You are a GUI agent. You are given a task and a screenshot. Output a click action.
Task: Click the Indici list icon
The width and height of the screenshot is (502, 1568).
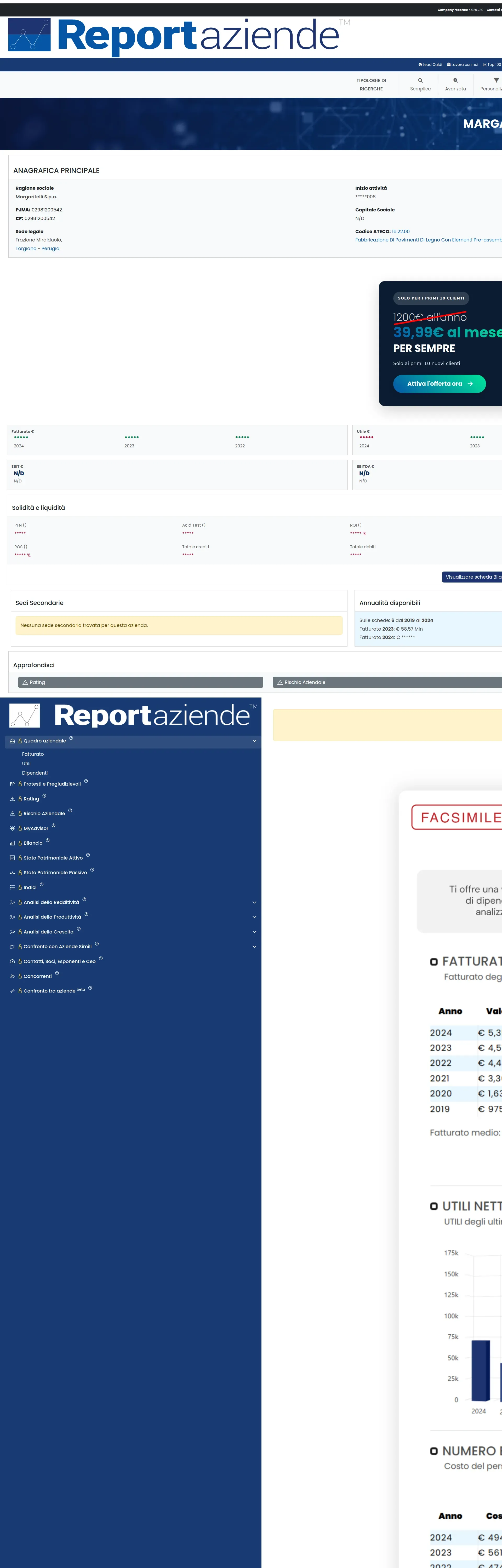(x=12, y=887)
